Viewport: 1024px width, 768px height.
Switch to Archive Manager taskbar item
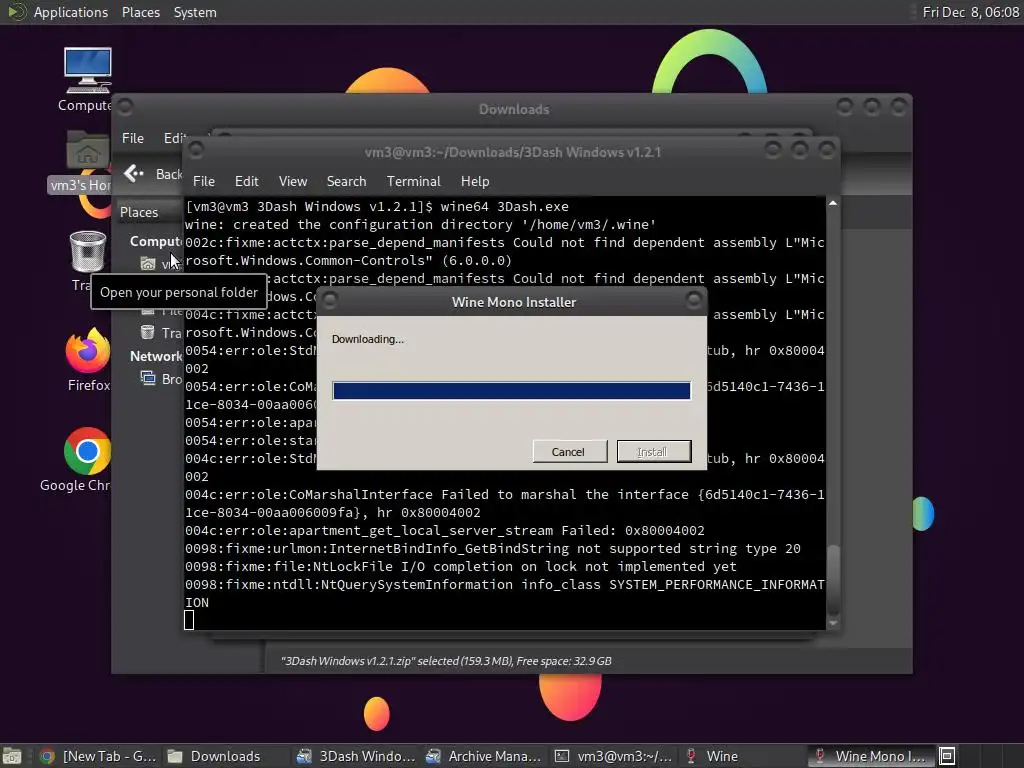point(484,756)
